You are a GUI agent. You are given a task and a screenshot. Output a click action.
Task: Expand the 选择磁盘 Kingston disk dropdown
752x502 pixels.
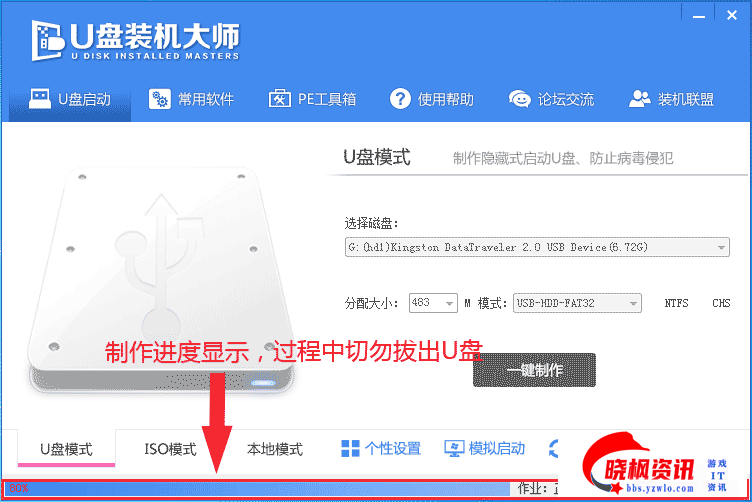[537, 247]
